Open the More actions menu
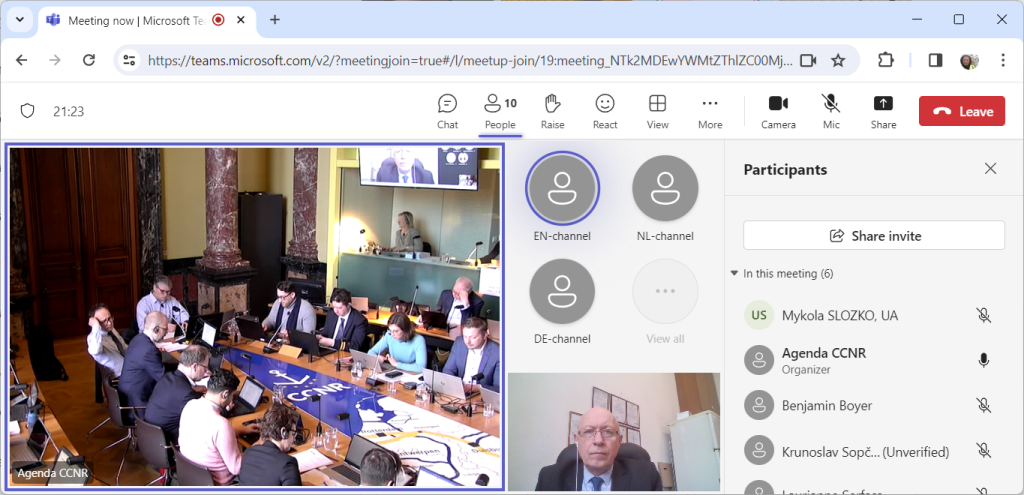1024x495 pixels. (710, 111)
